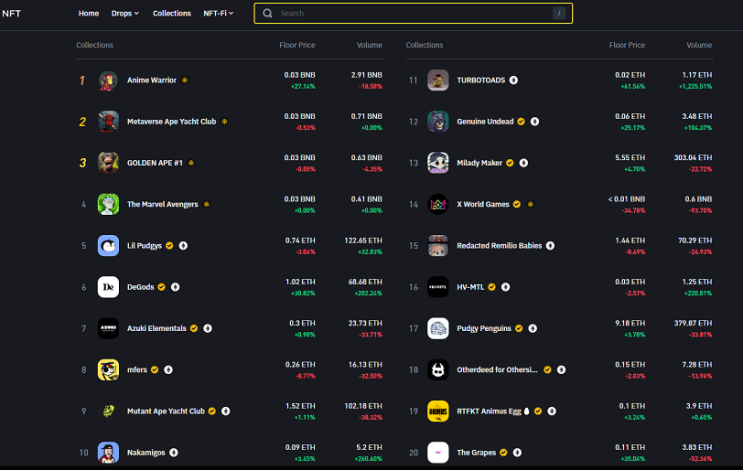743x470 pixels.
Task: Click the verified badge beside Pudgy Penguins
Action: 519,328
